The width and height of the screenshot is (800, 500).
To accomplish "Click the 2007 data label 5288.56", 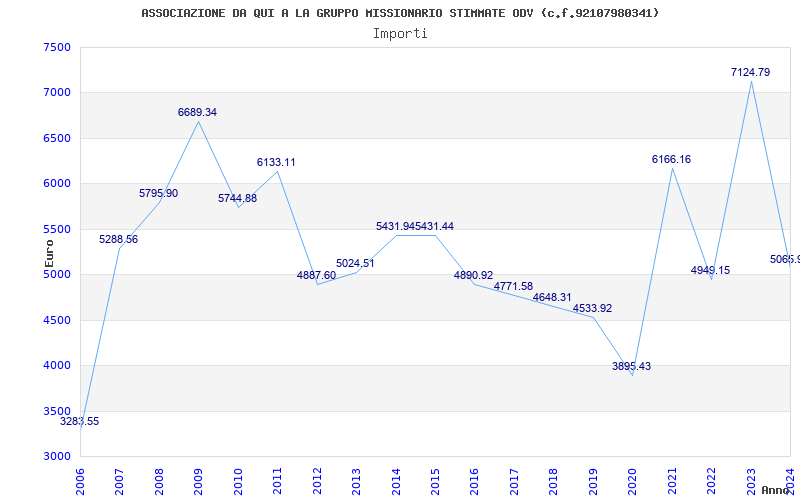I will pos(118,239).
